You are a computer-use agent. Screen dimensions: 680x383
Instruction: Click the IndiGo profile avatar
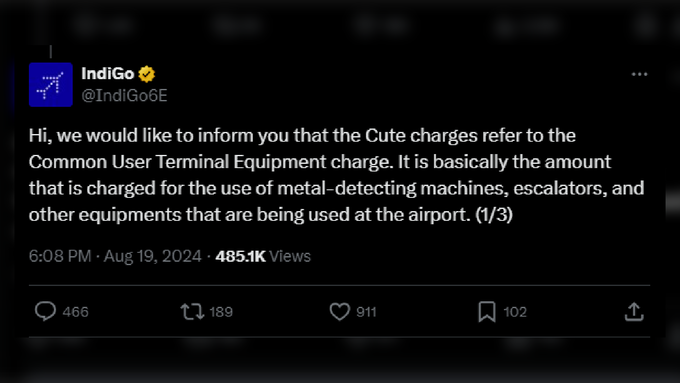(51, 85)
